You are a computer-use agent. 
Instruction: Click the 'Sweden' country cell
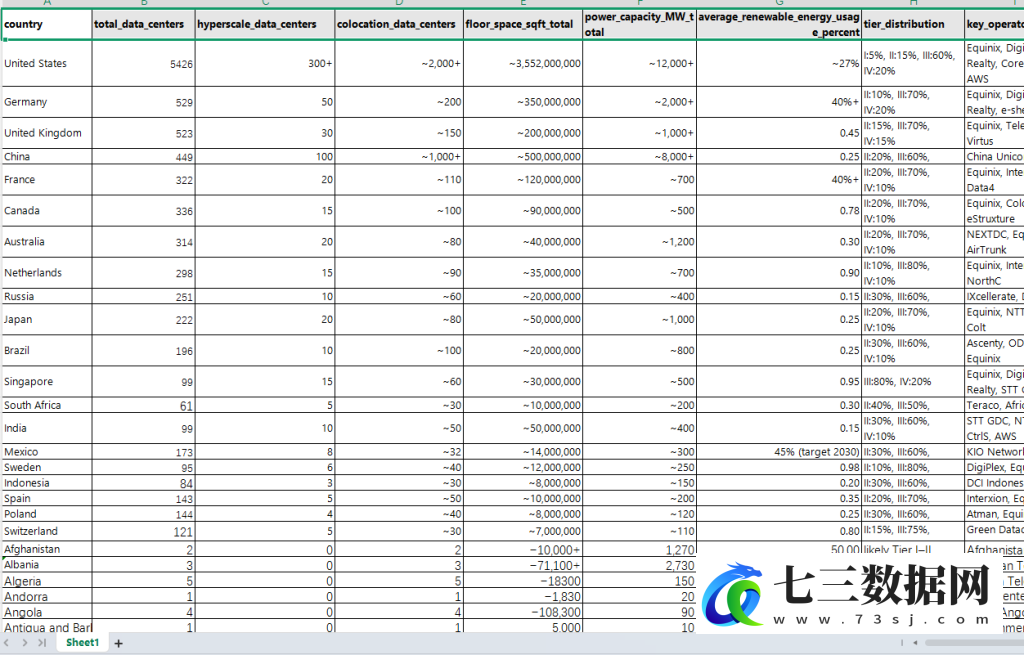coord(47,468)
